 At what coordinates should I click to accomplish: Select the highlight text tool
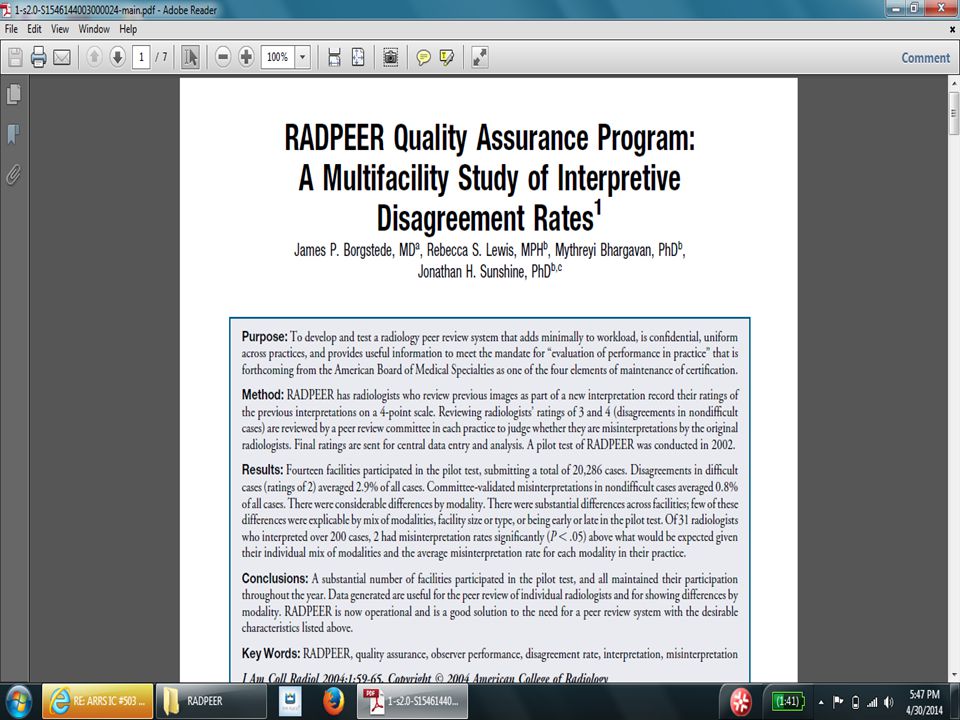click(x=447, y=58)
